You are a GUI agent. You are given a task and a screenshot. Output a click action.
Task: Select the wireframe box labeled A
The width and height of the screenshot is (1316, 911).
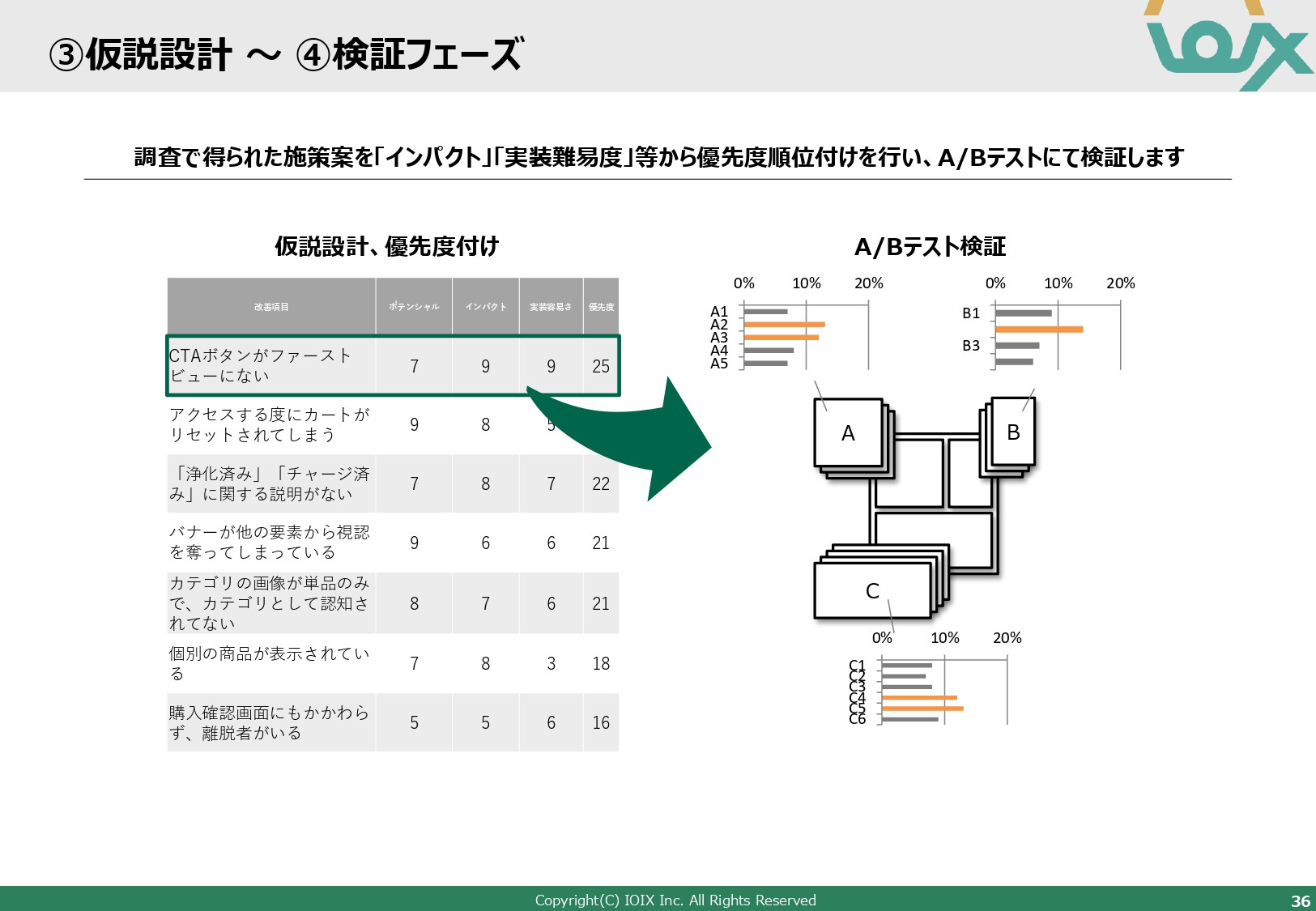coord(847,433)
